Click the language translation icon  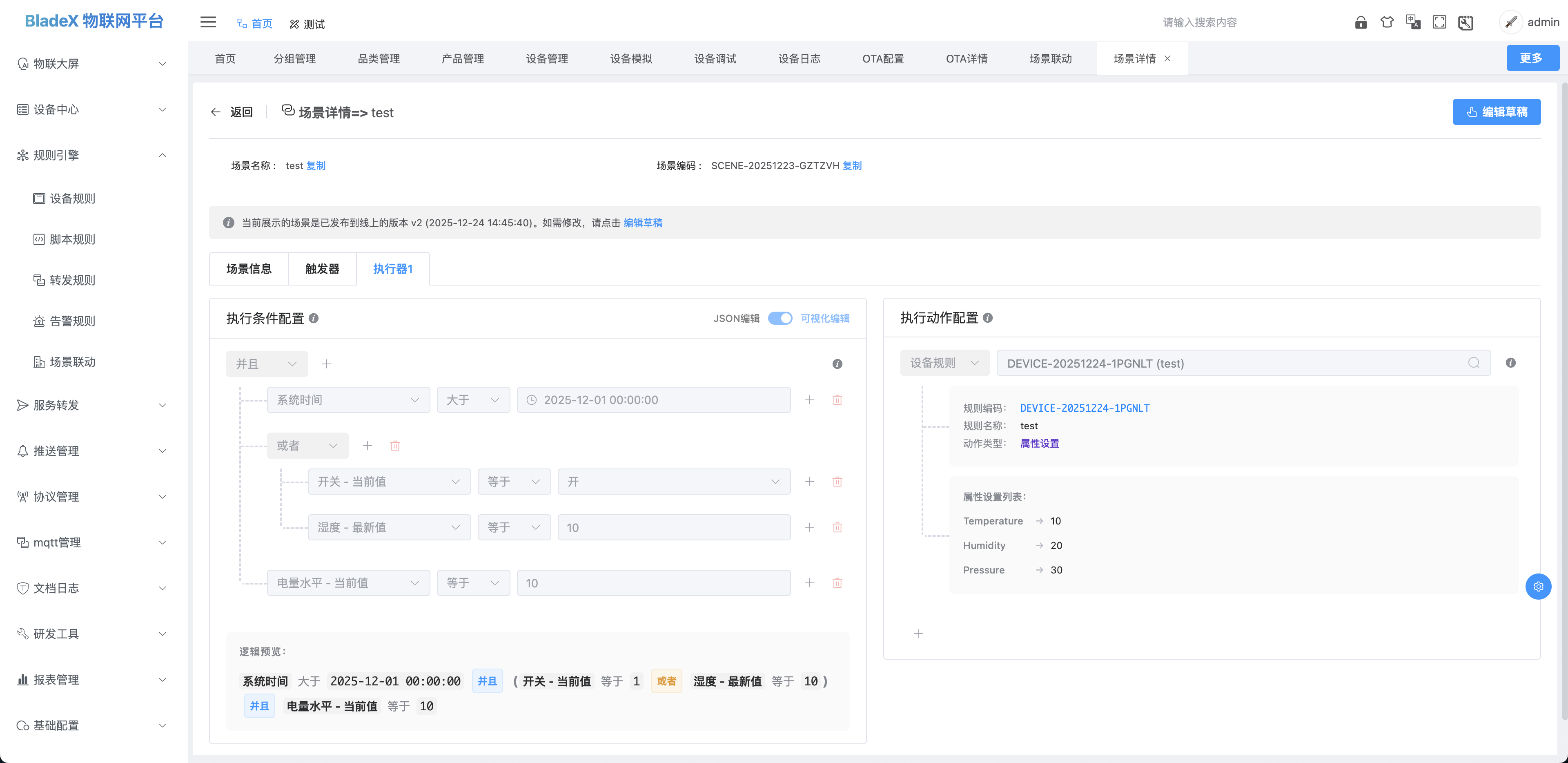tap(1413, 22)
